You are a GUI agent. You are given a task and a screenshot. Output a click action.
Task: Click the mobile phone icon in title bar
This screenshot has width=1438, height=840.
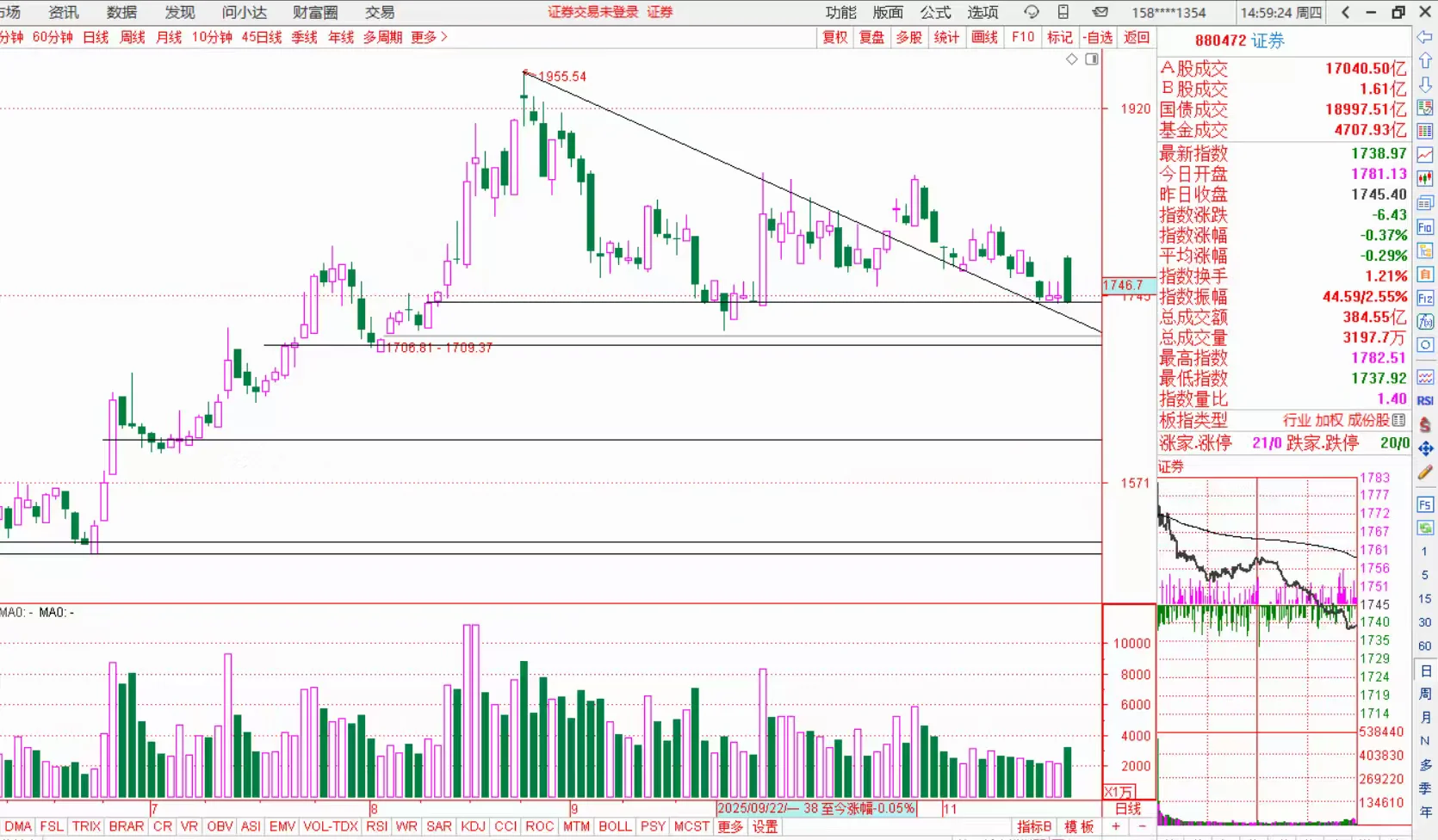click(x=1063, y=12)
